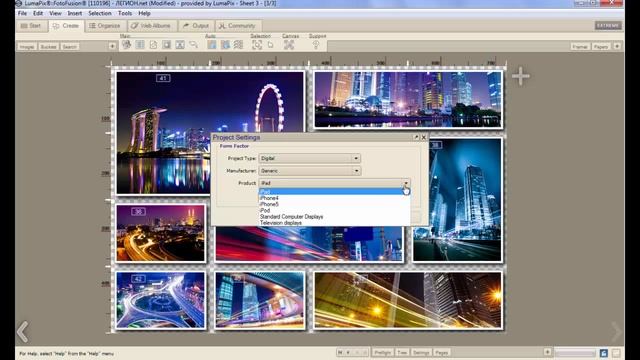
Task: Click blue lock icon in status bar
Action: (x=604, y=353)
